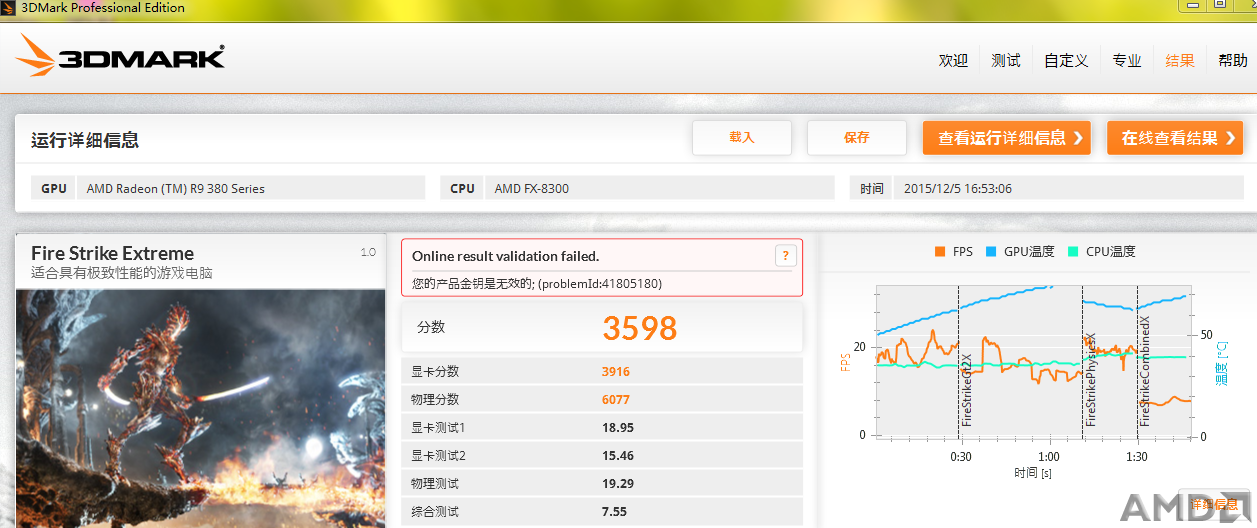Select the AMD FX-8300 CPU text
The image size is (1257, 528).
(532, 188)
